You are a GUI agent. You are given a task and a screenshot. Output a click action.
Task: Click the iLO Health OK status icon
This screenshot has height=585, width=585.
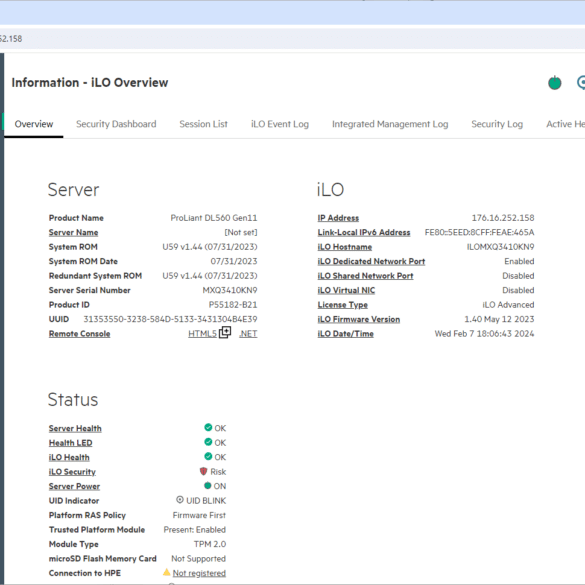pos(208,456)
